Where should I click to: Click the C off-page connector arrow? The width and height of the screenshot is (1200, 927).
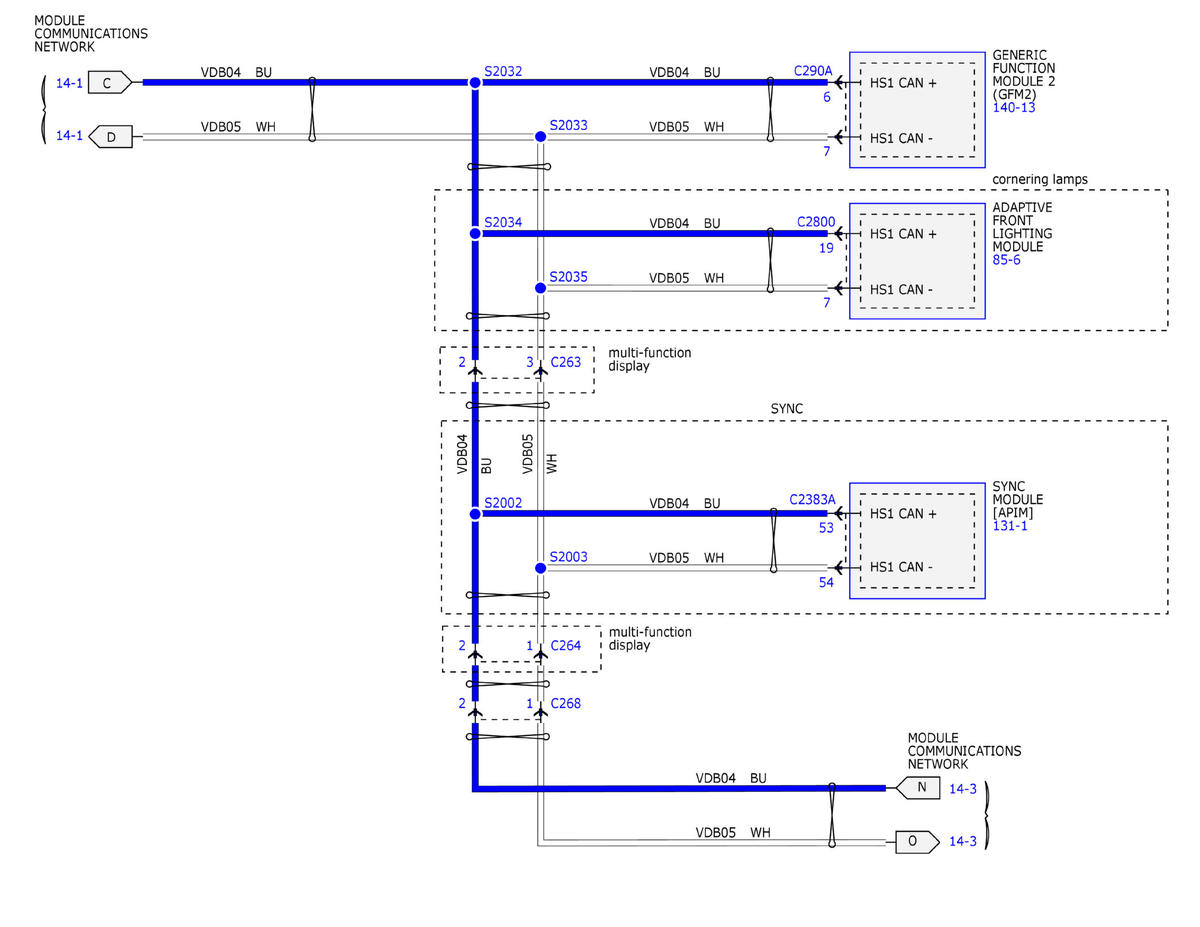pos(110,82)
